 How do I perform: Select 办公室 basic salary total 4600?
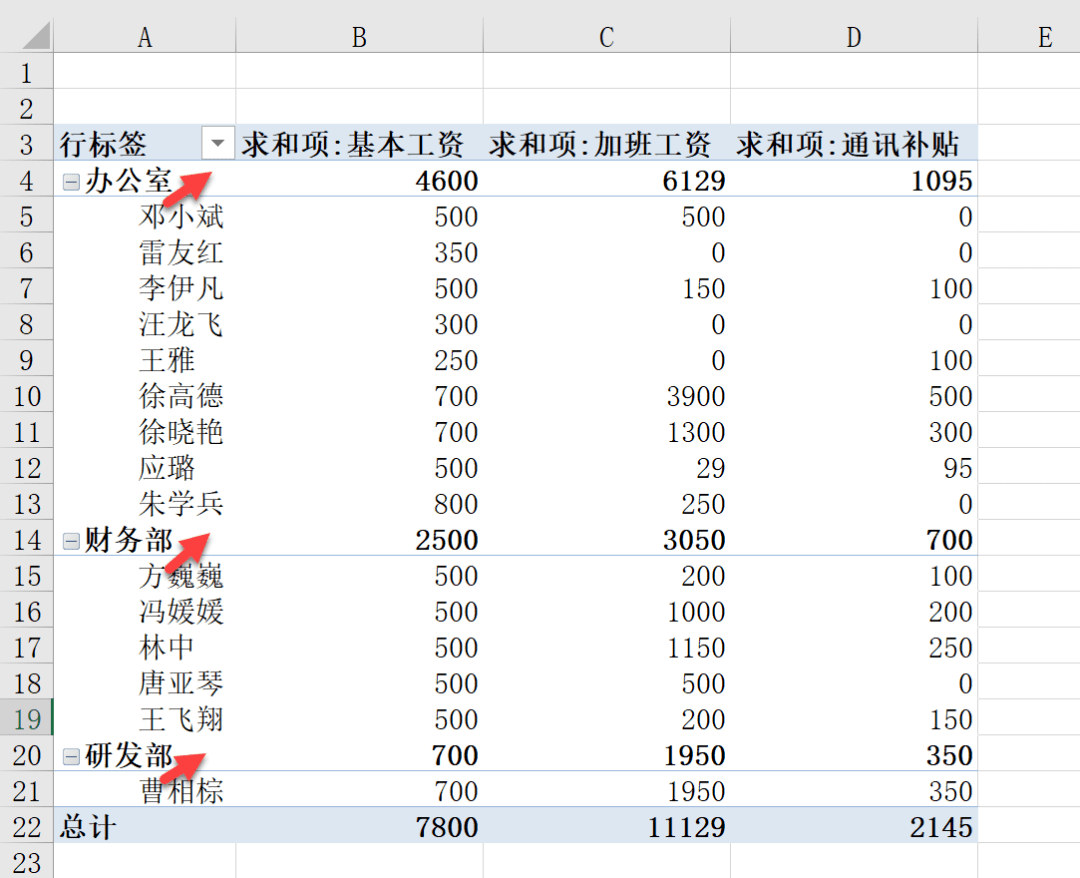coord(360,180)
